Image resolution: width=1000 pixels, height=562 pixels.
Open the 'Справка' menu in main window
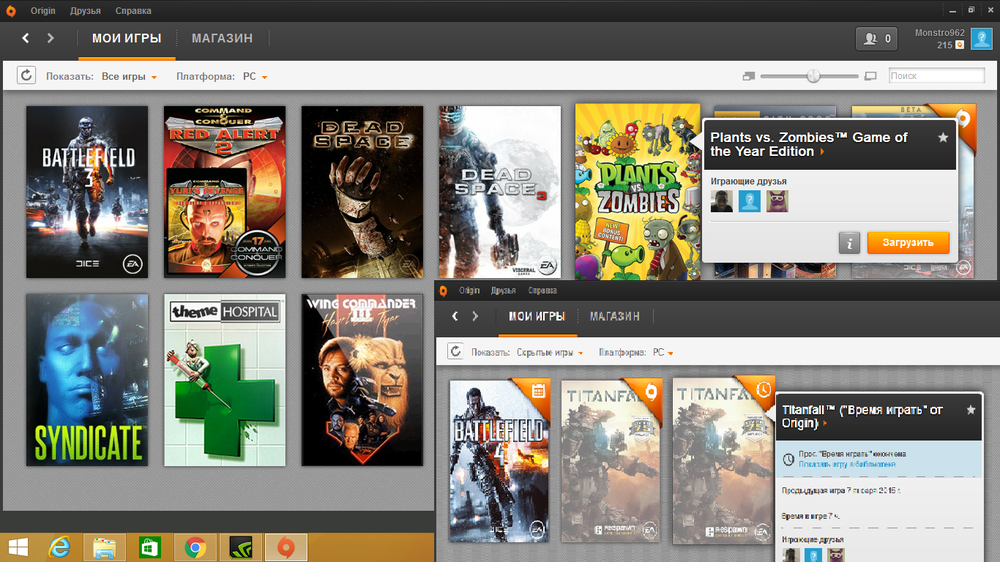coord(133,11)
